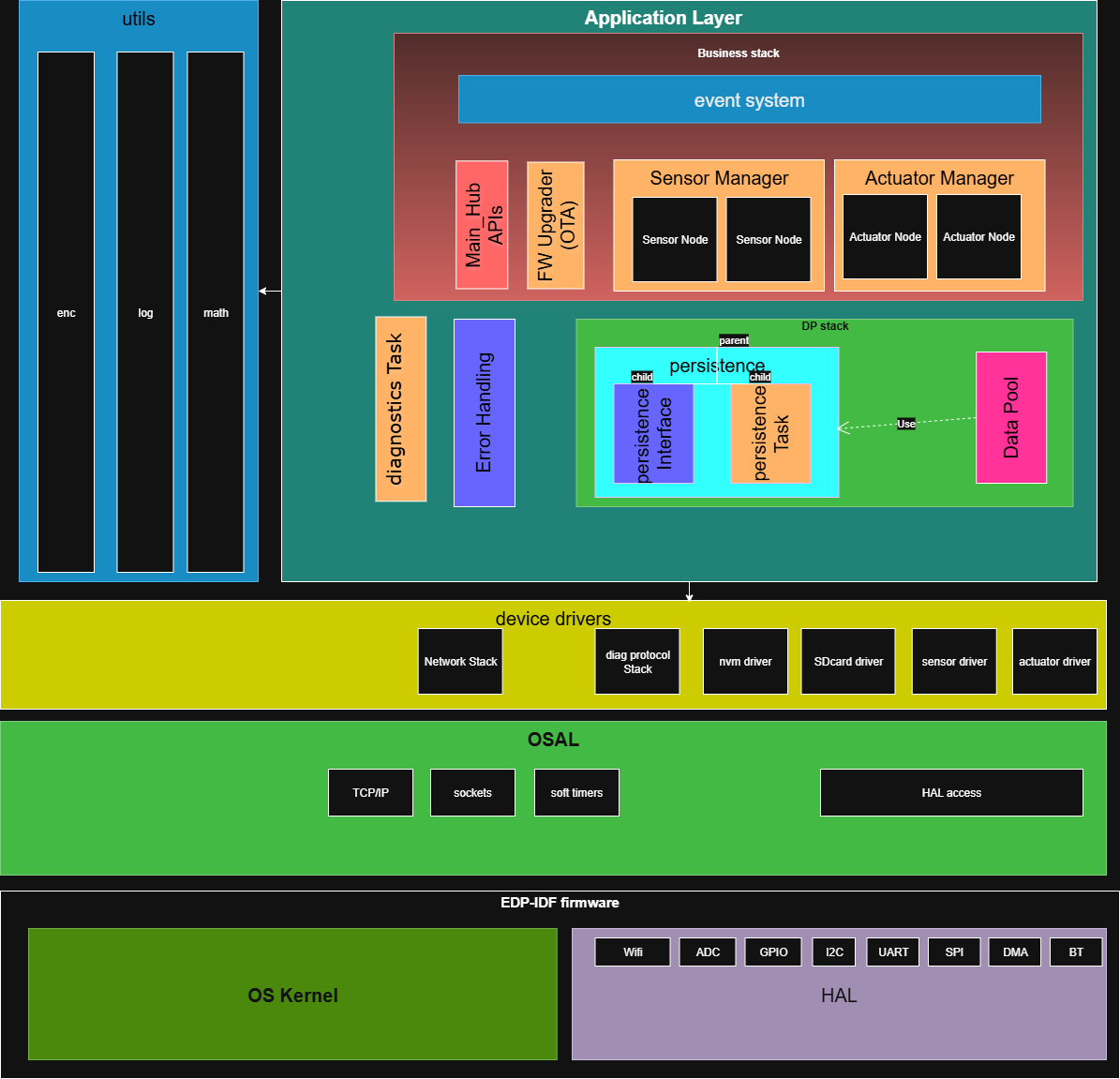Select the nvm driver box
This screenshot has height=1079, width=1120.
click(x=745, y=661)
